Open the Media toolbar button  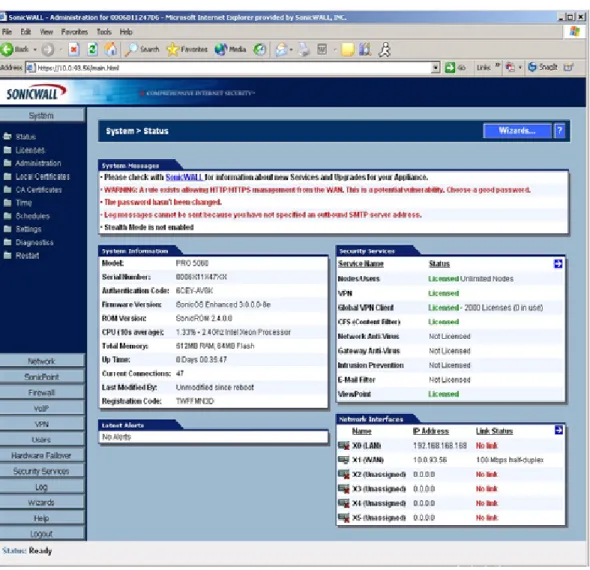(x=230, y=49)
